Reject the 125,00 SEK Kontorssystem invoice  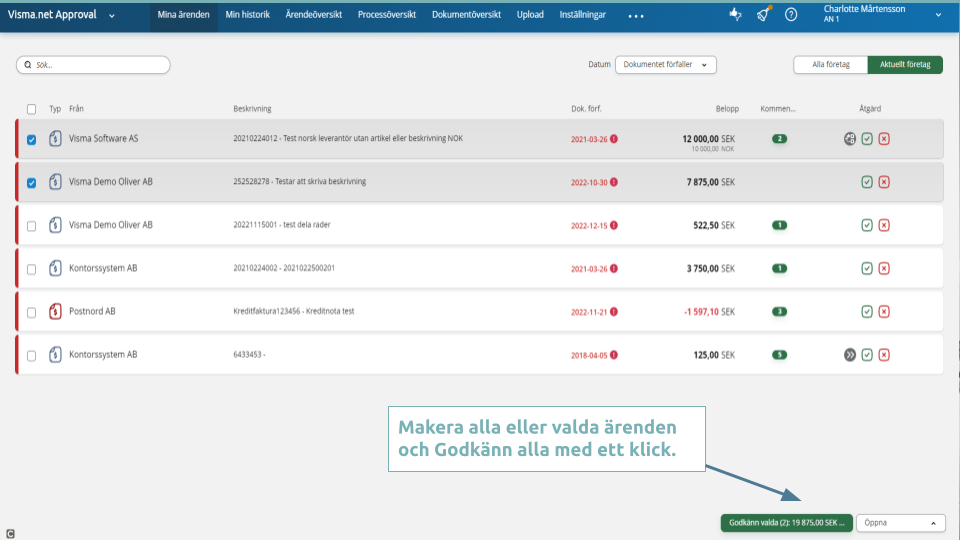(x=884, y=354)
